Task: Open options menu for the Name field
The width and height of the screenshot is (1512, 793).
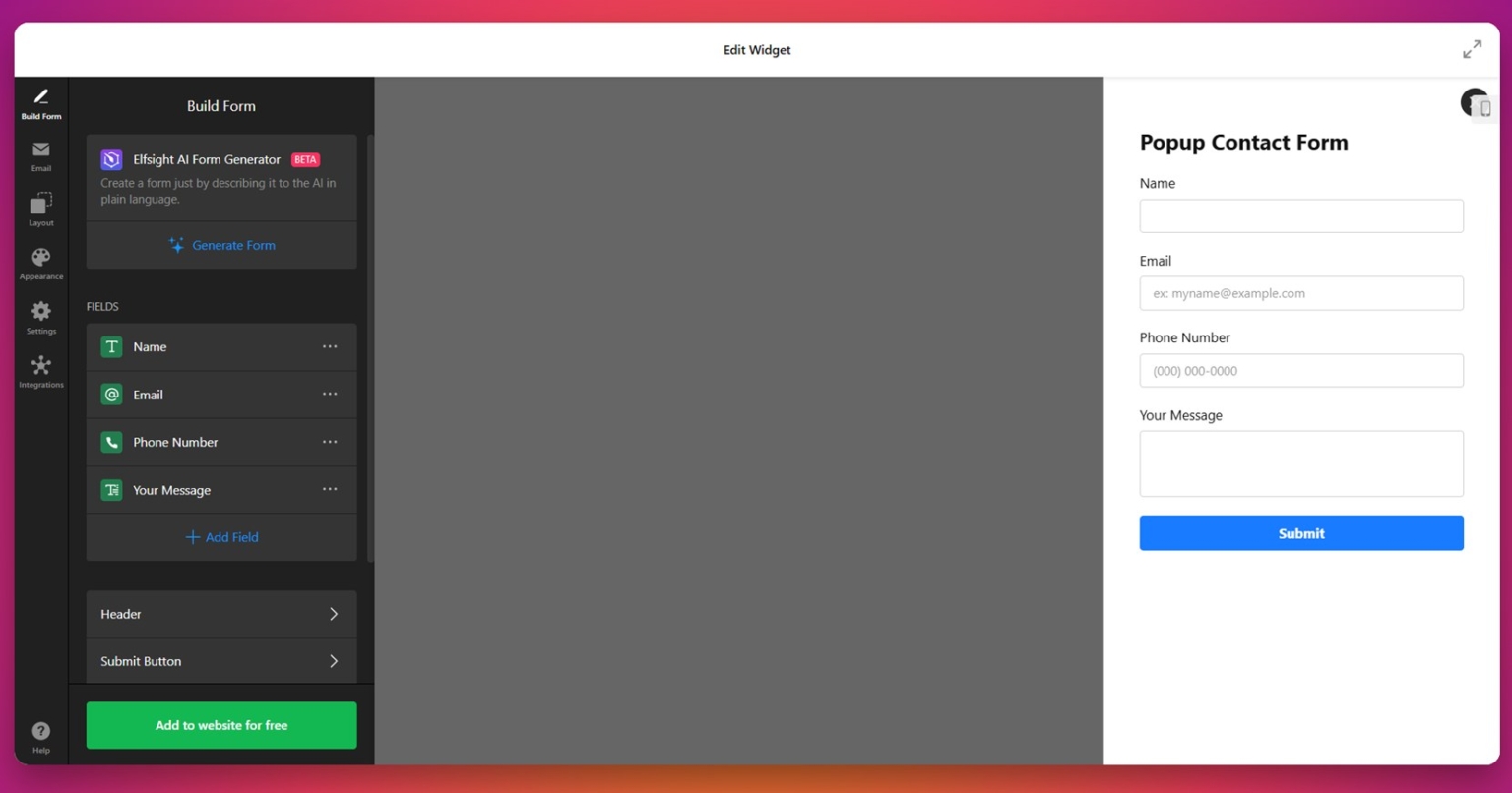Action: coord(331,346)
